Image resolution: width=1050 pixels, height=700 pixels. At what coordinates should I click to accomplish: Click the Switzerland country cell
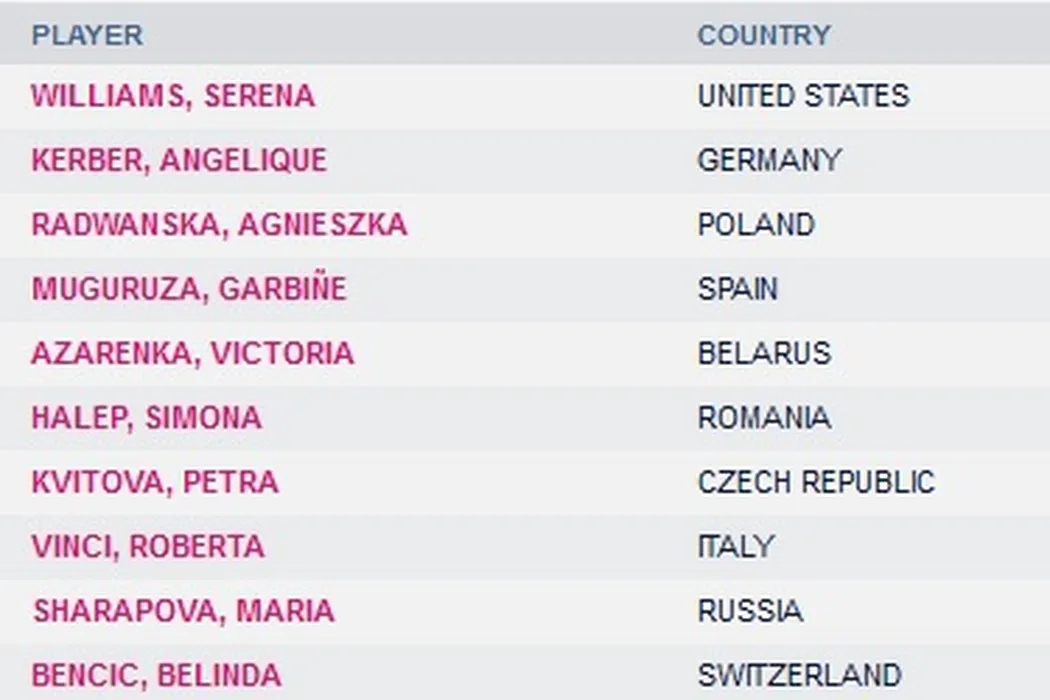pyautogui.click(x=799, y=675)
